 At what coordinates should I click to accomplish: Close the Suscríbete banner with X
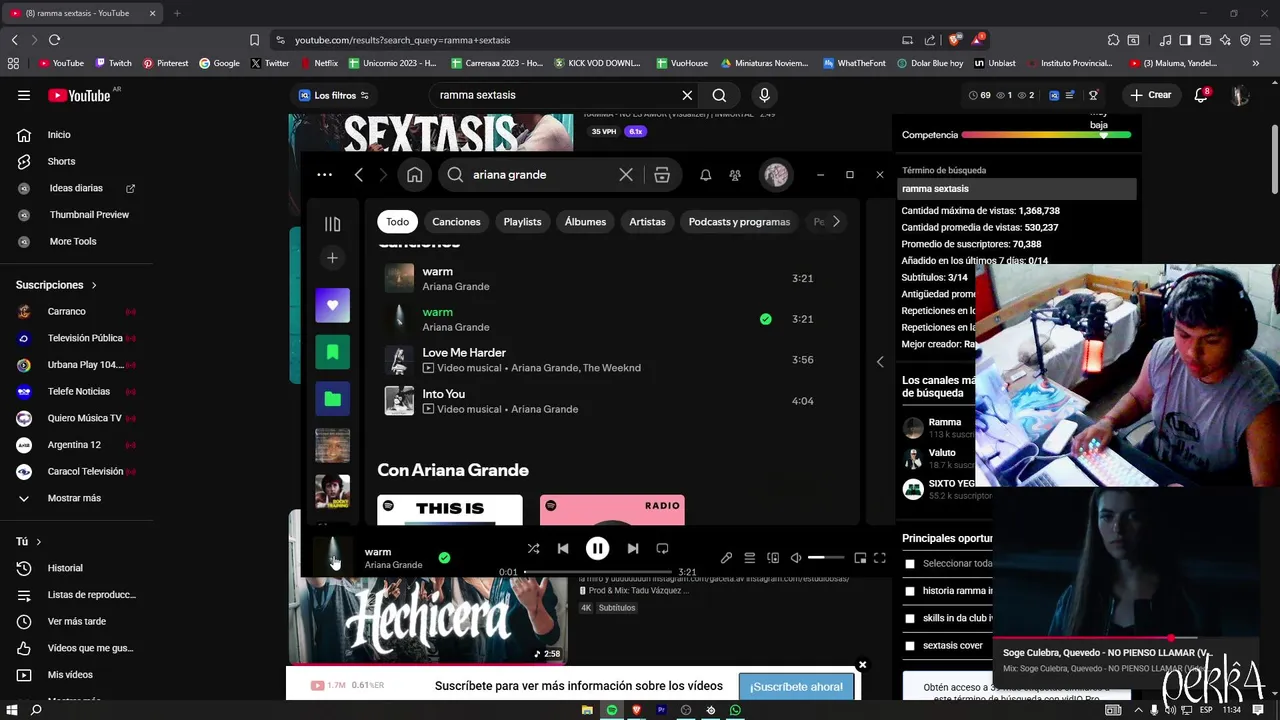tap(862, 664)
